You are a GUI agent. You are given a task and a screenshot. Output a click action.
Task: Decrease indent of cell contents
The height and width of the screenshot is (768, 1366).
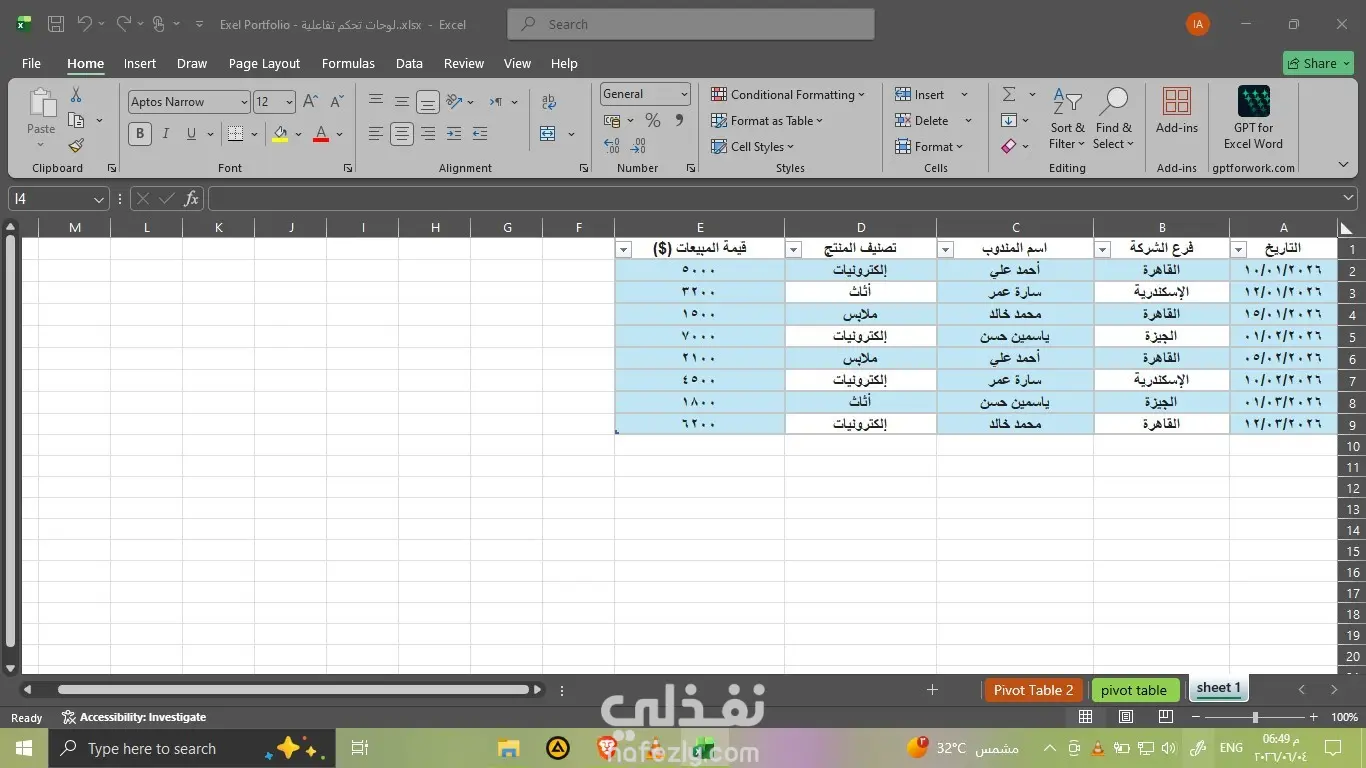pyautogui.click(x=454, y=133)
